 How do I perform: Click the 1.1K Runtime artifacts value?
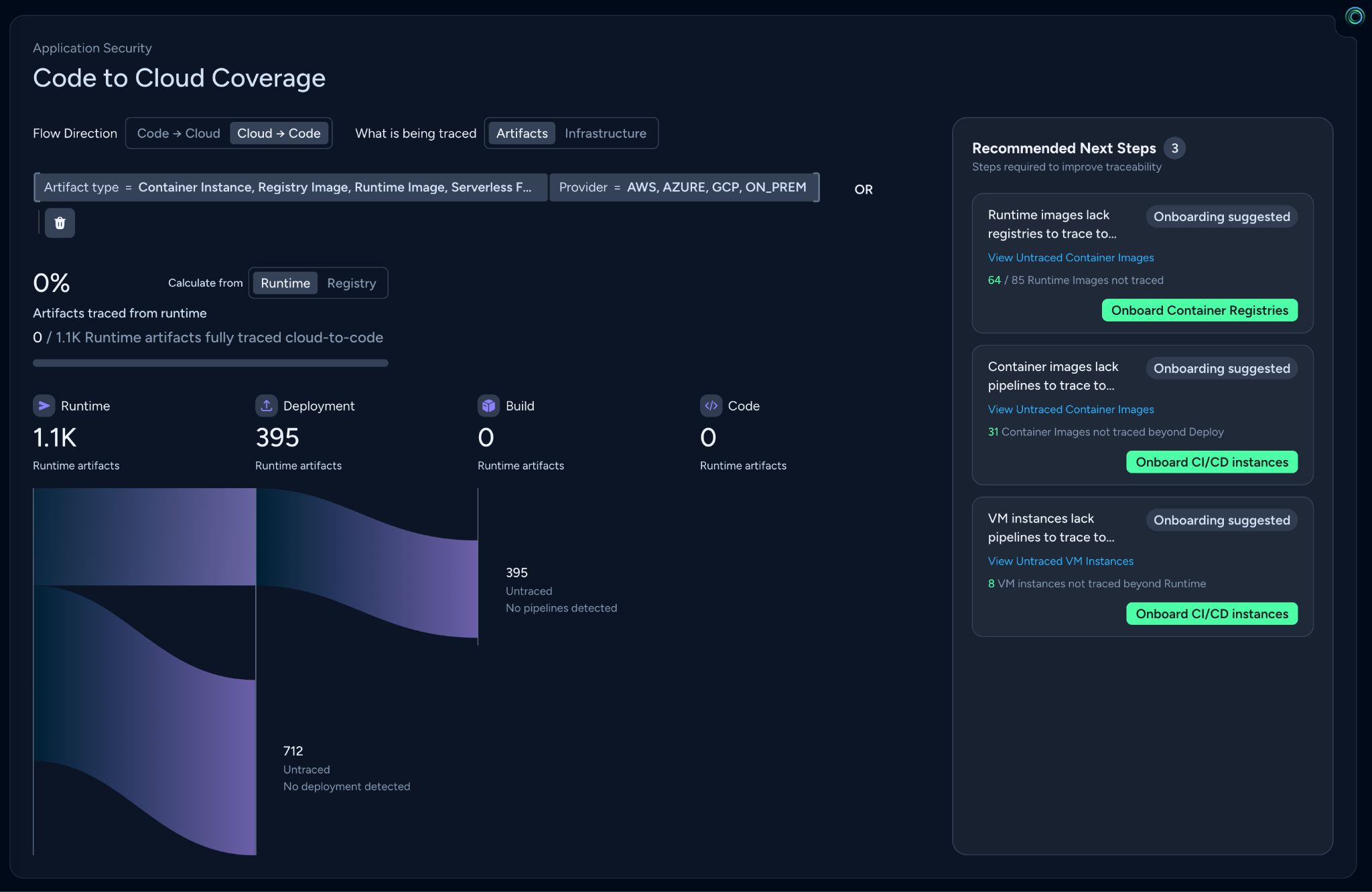(55, 438)
